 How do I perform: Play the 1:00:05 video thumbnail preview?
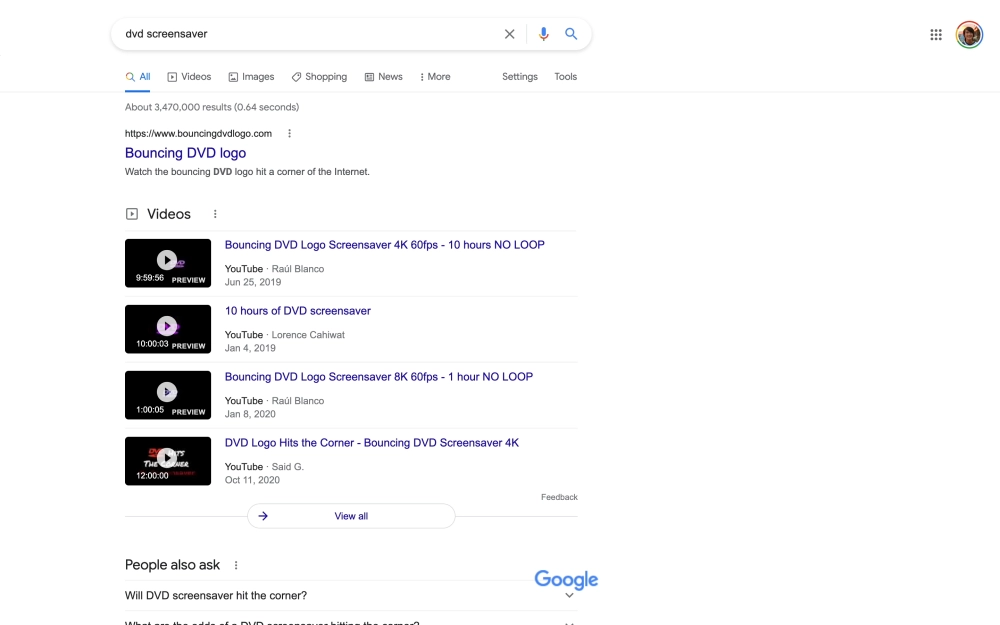tap(168, 395)
